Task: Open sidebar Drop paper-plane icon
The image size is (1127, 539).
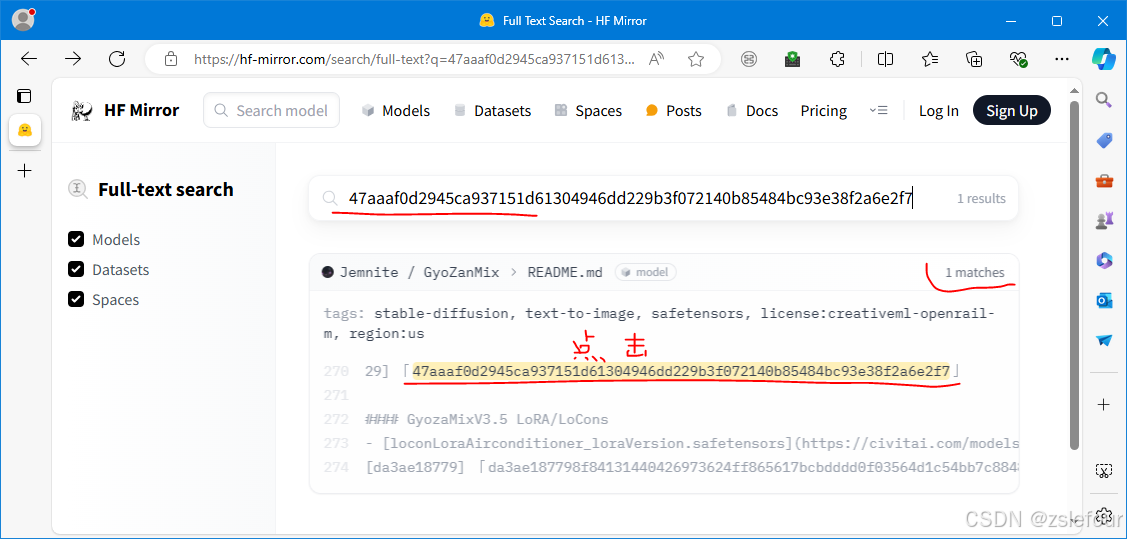Action: pyautogui.click(x=1104, y=341)
